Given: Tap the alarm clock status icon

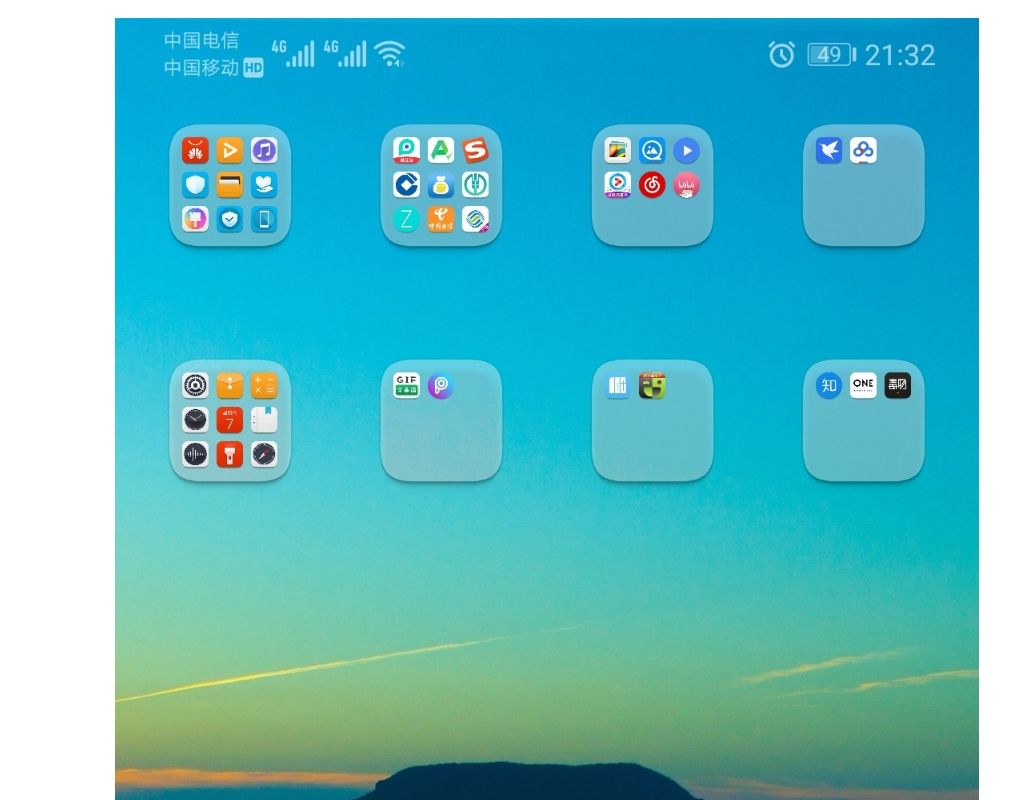Looking at the screenshot, I should pos(781,55).
